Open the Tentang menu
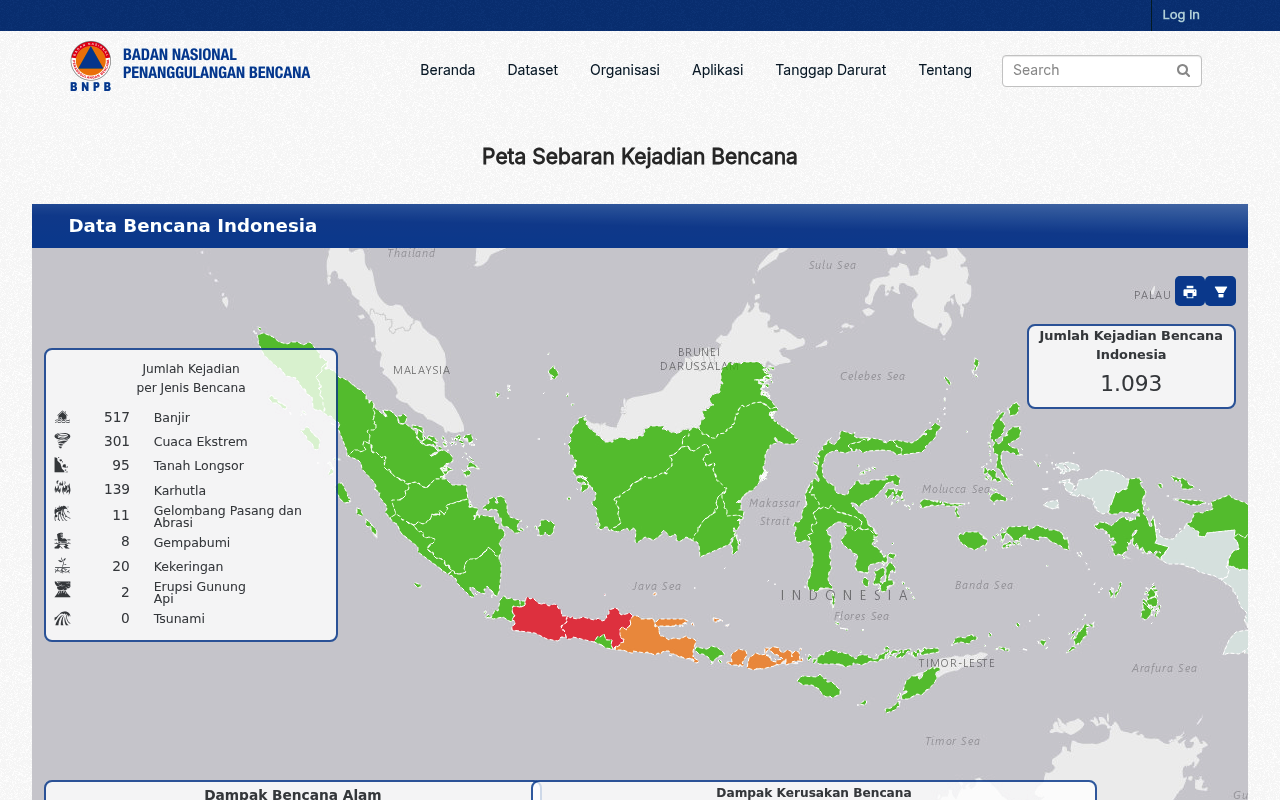 945,70
